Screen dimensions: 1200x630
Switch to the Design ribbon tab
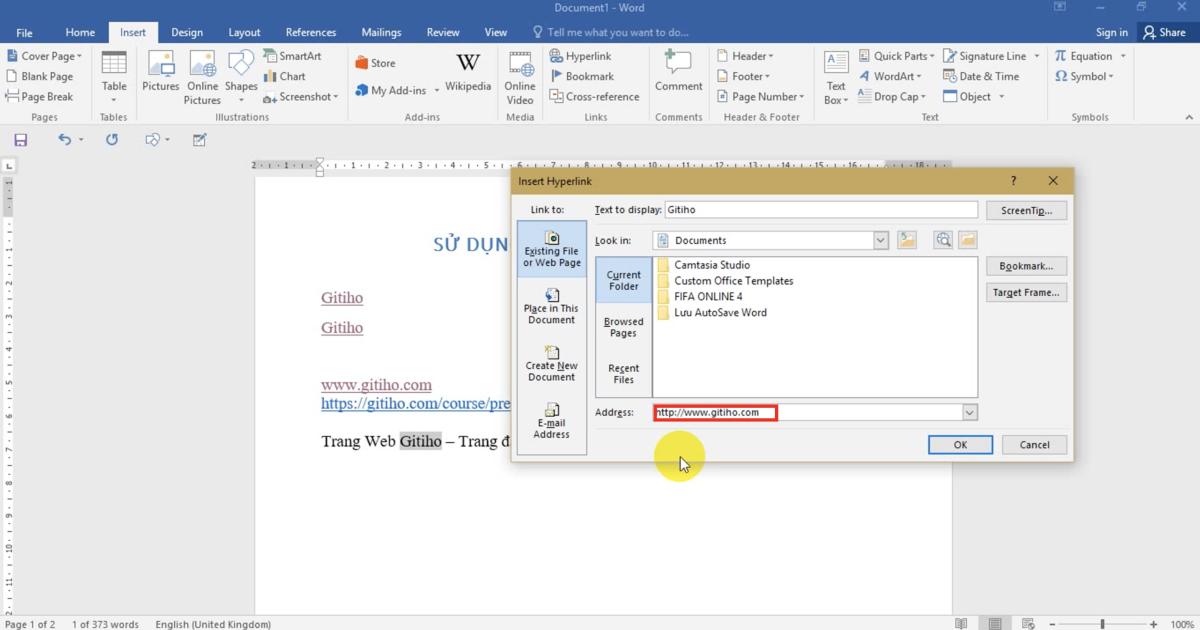pos(186,31)
